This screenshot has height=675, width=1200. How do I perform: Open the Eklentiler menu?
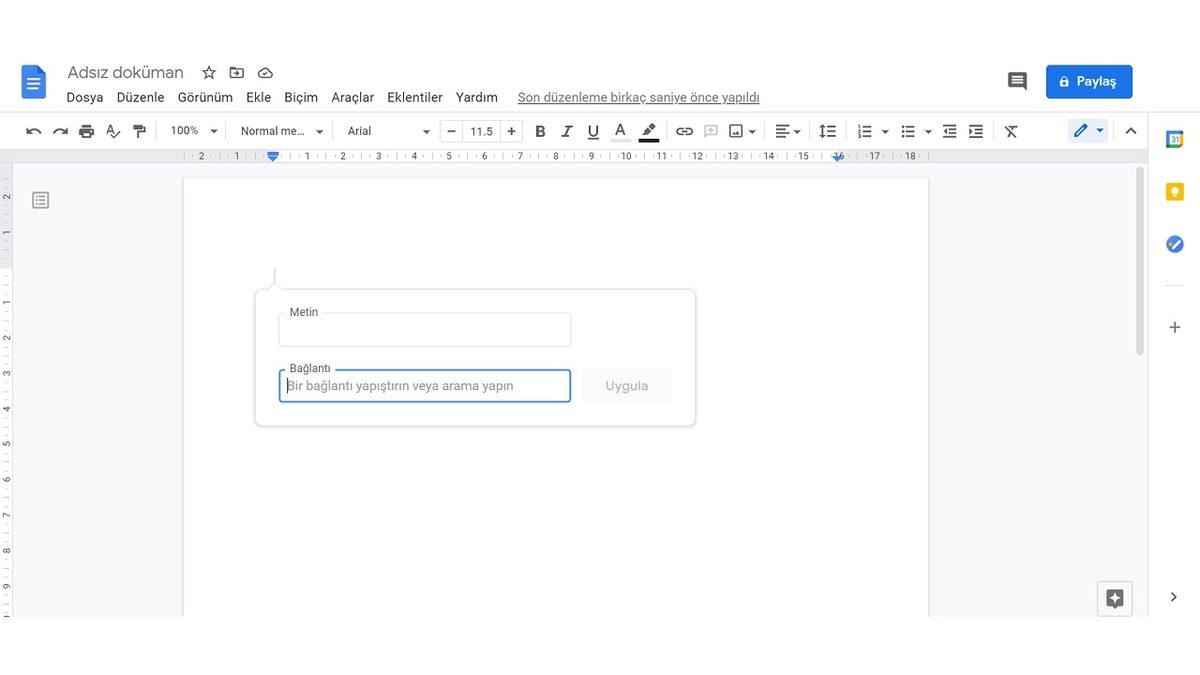pos(414,97)
